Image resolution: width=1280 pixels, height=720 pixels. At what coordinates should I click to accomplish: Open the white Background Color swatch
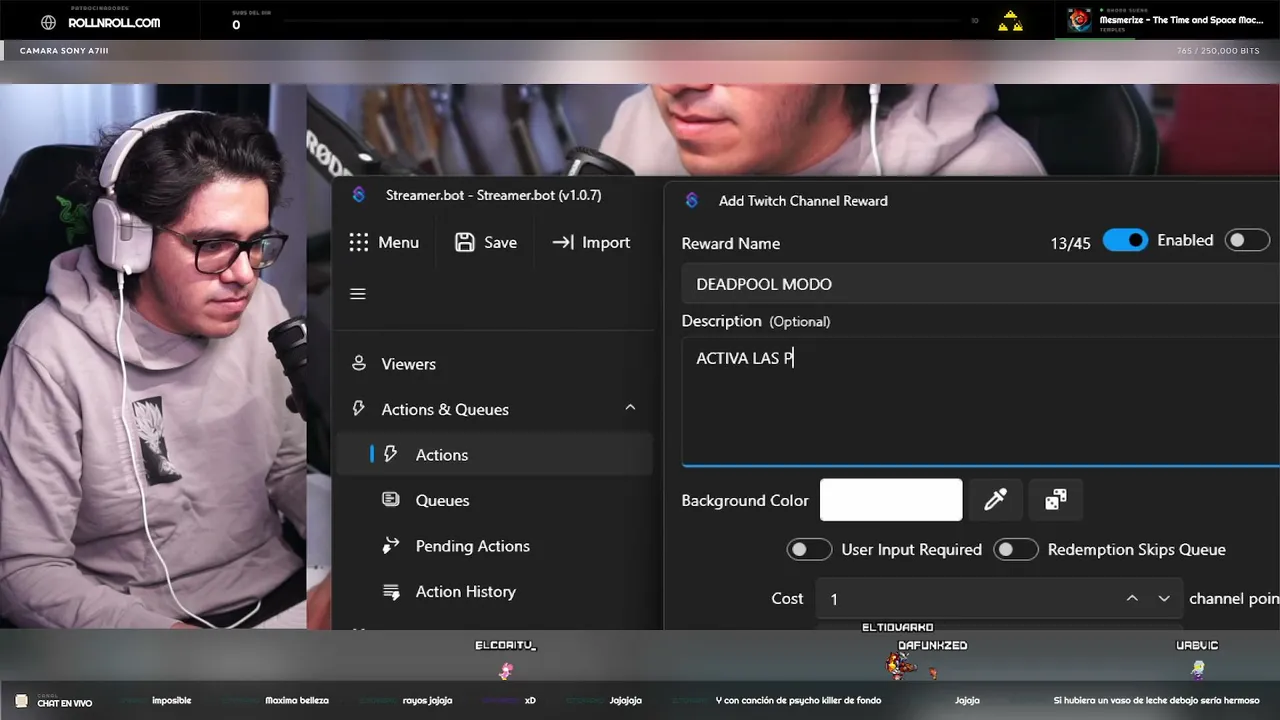click(x=891, y=500)
